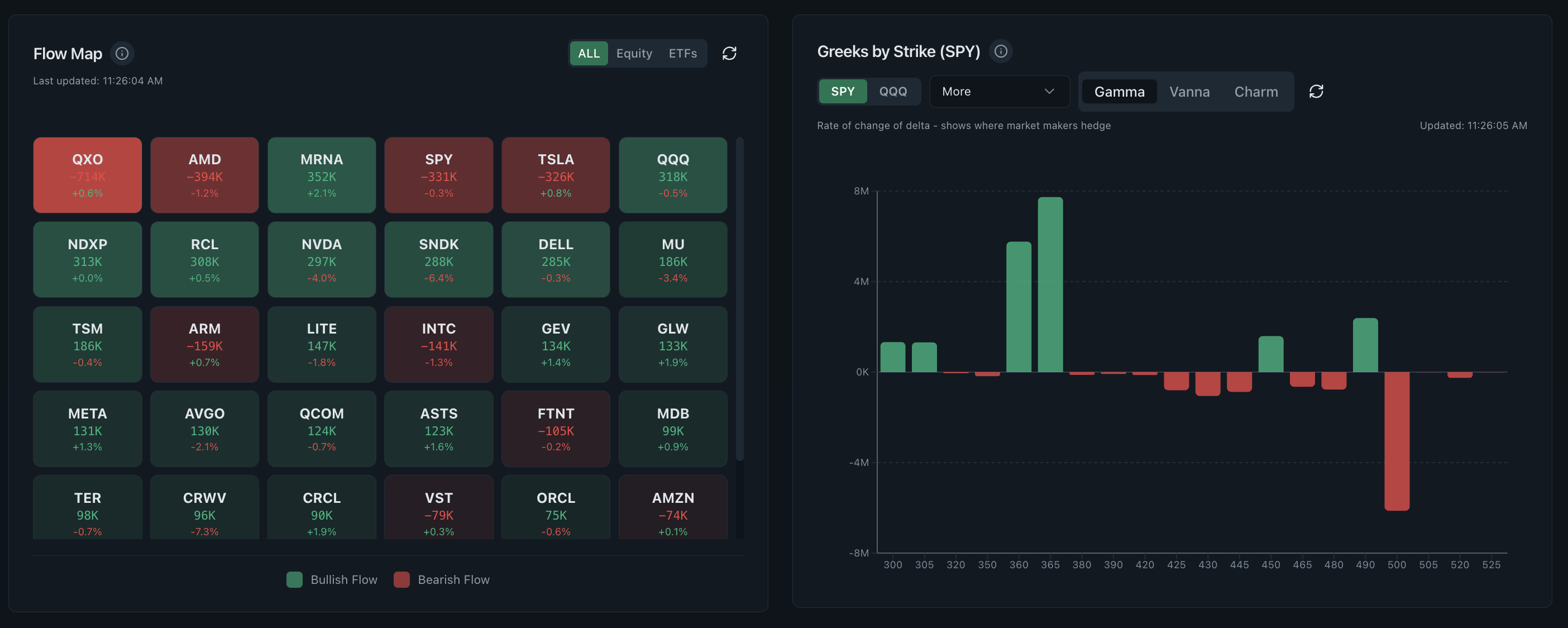Click the Flow Map vertical scrollbar
Viewport: 1568px width, 628px height.
point(739,298)
